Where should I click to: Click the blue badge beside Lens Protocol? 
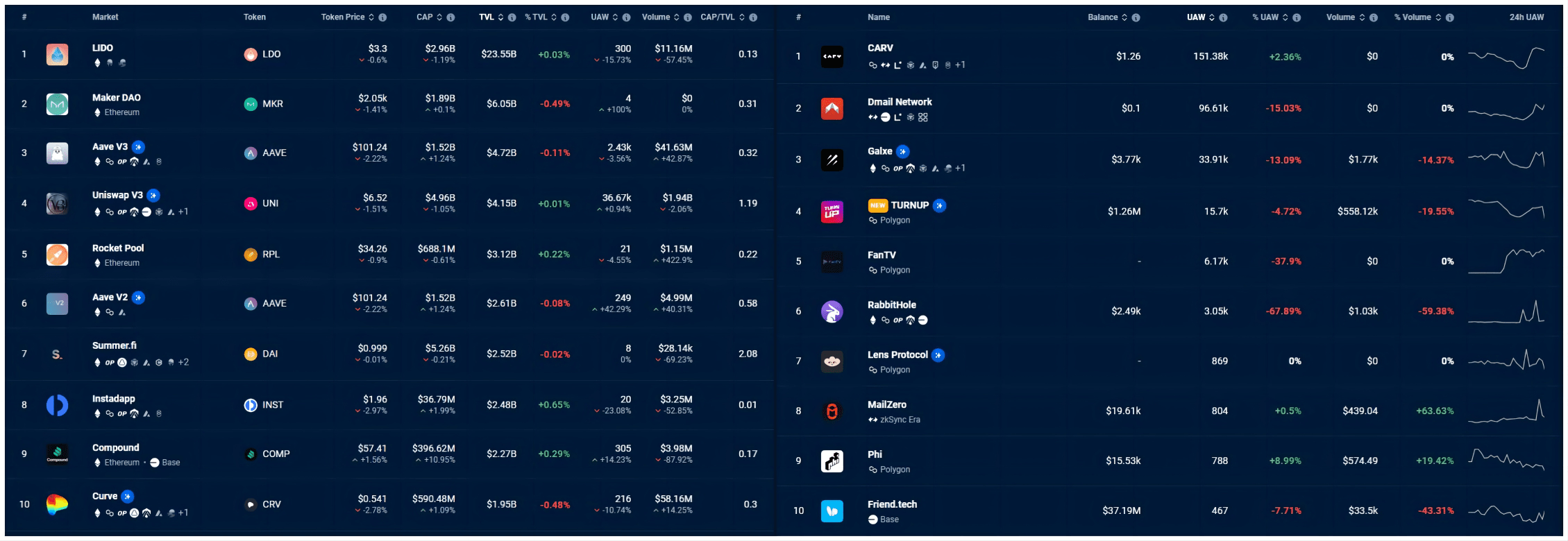click(938, 355)
